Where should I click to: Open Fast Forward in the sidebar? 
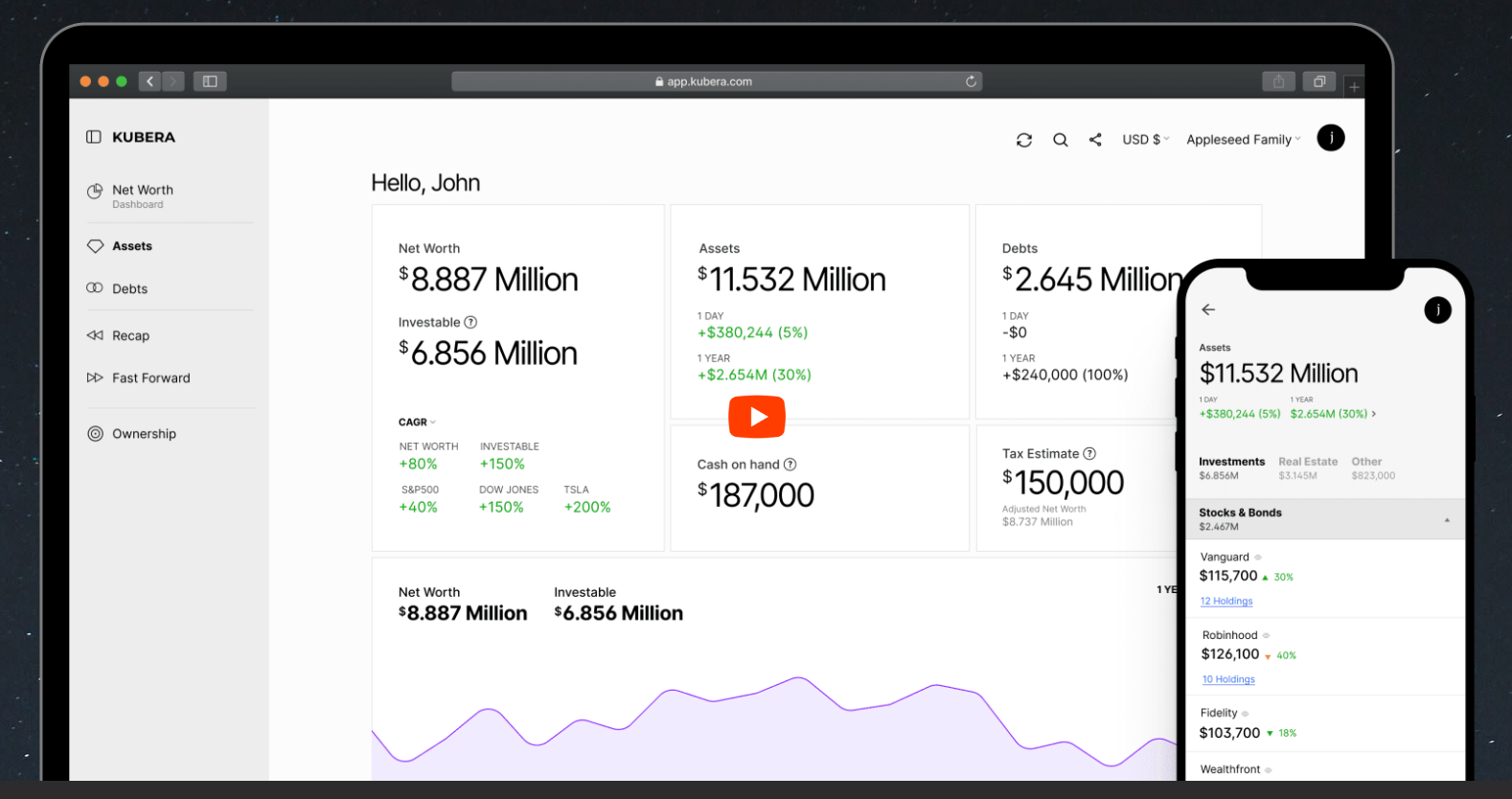click(150, 377)
